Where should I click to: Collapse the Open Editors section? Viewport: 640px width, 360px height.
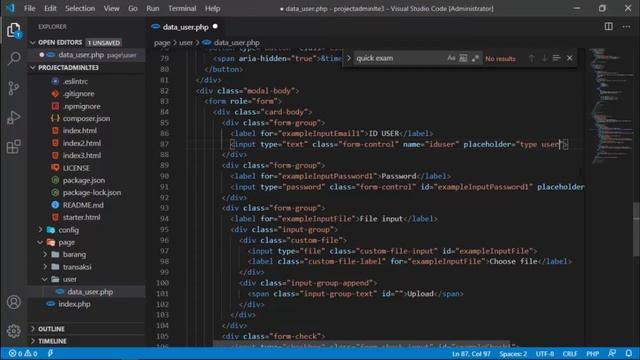33,42
